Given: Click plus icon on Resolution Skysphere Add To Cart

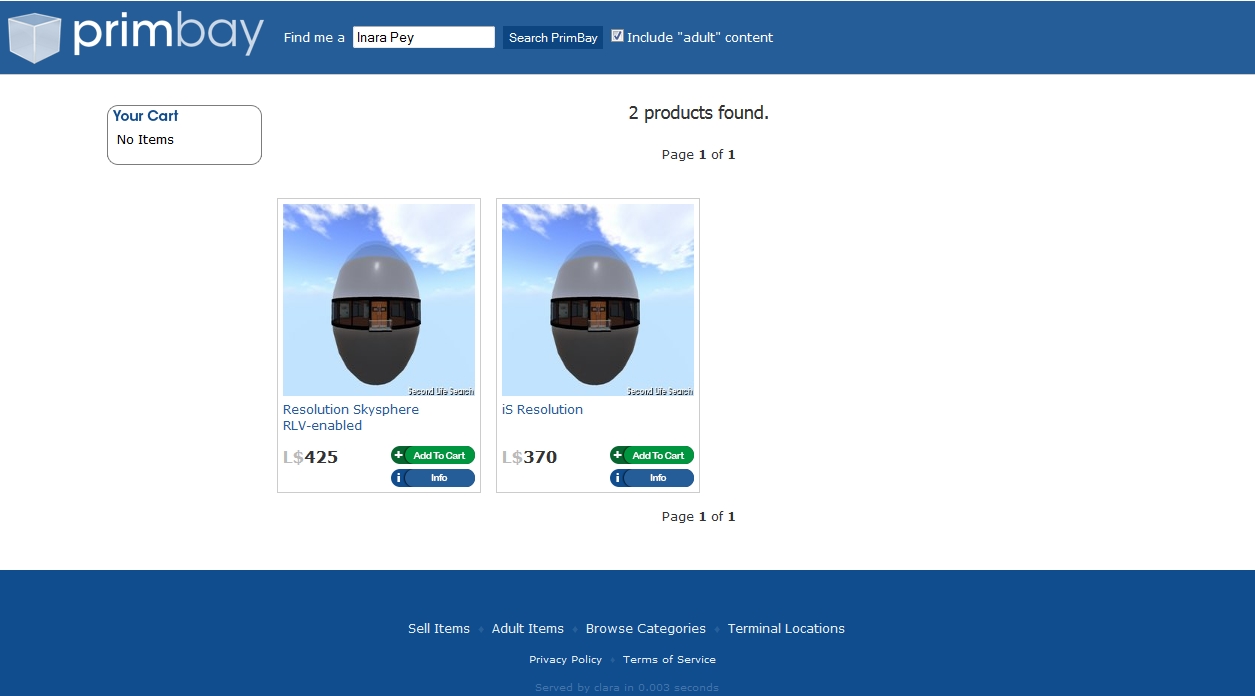Looking at the screenshot, I should point(399,455).
